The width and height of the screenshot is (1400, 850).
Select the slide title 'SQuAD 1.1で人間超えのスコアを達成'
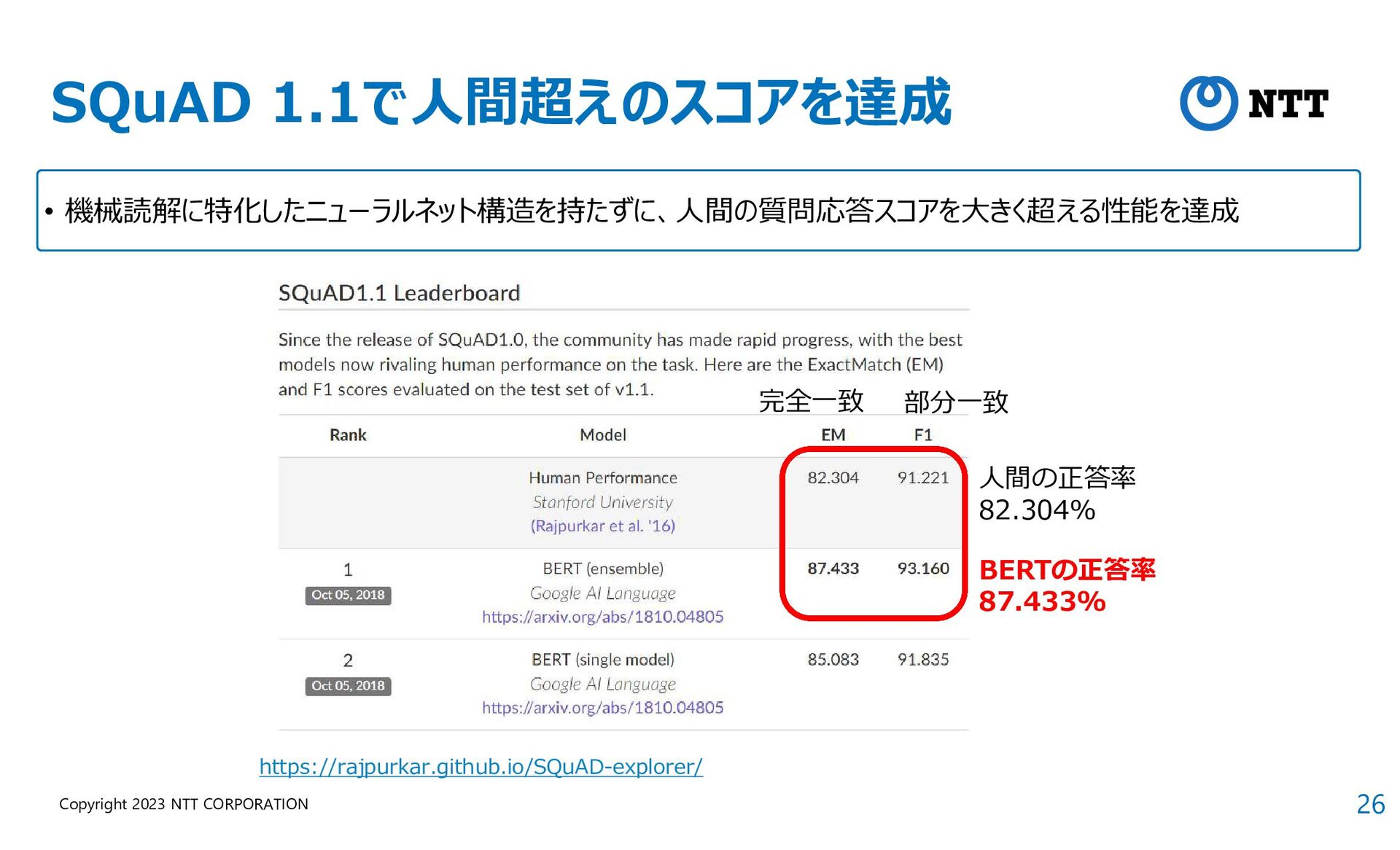pyautogui.click(x=501, y=102)
